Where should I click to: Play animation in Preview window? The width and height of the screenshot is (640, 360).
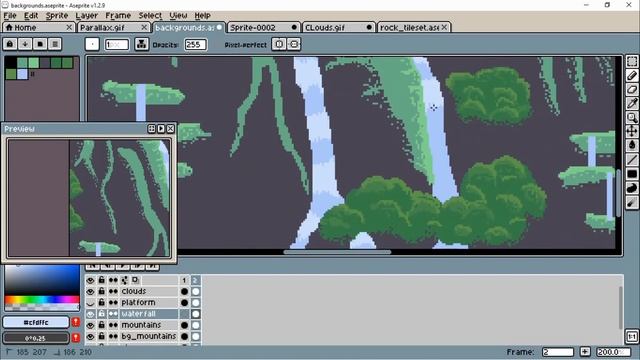[x=161, y=129]
